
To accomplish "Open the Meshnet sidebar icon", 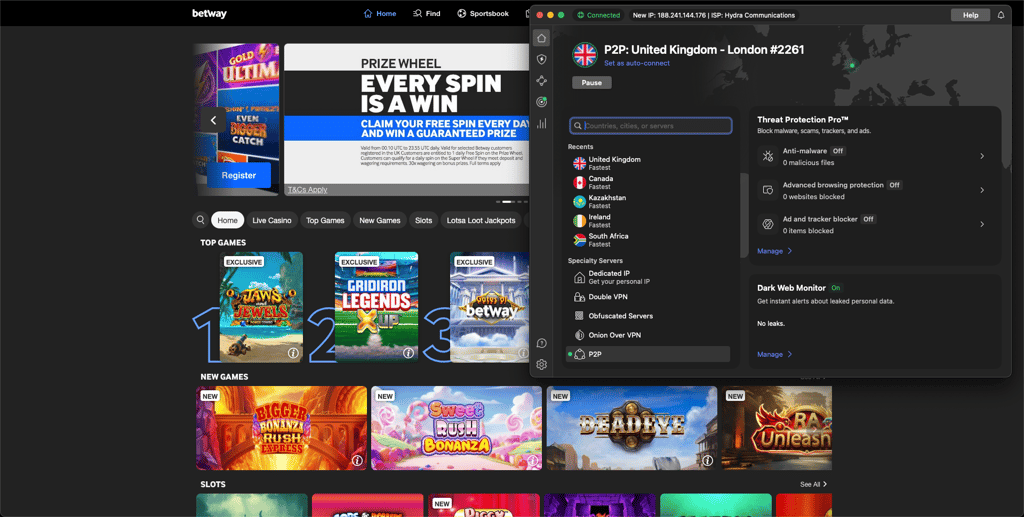I will coord(541,81).
